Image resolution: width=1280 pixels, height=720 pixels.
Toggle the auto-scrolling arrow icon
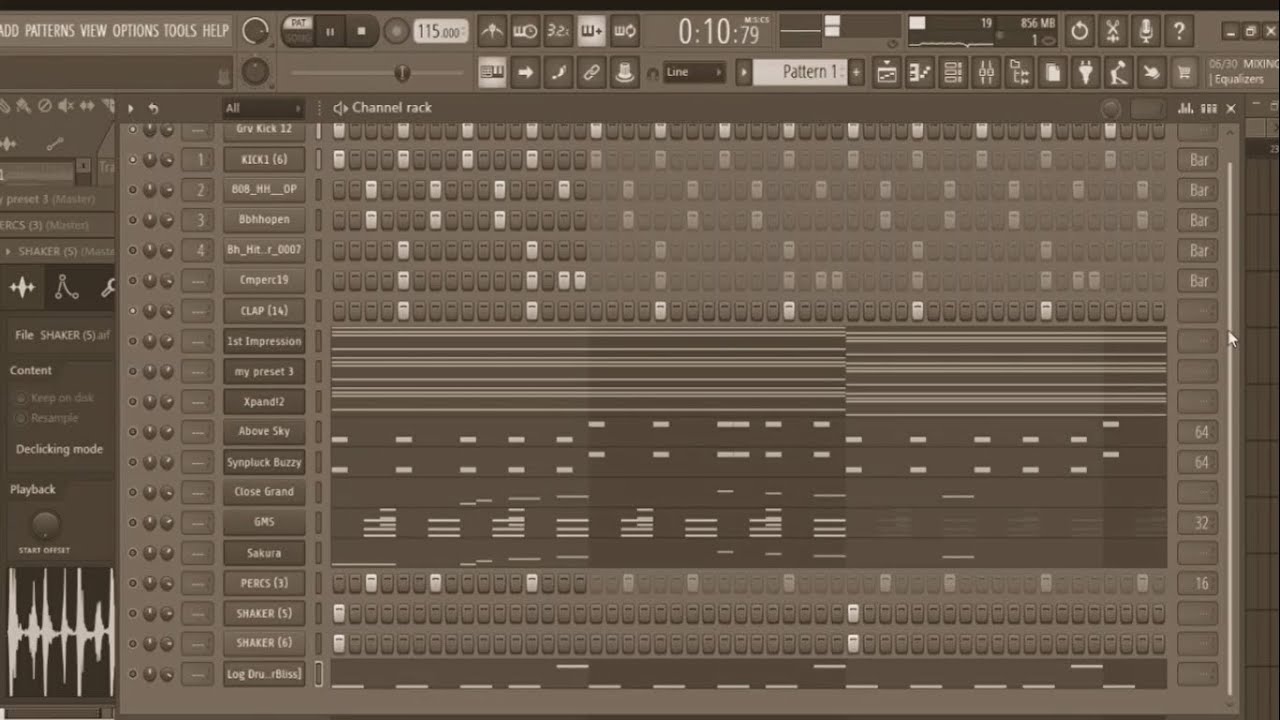tap(525, 72)
